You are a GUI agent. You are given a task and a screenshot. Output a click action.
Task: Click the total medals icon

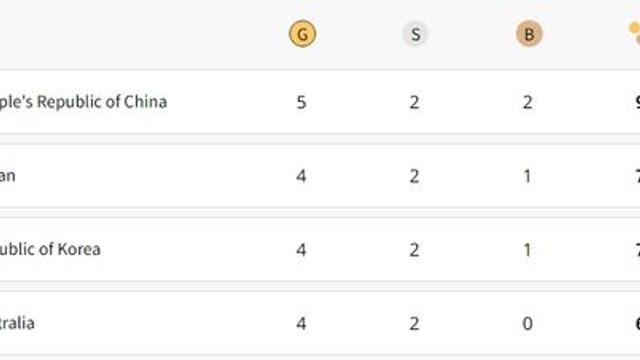[x=634, y=34]
